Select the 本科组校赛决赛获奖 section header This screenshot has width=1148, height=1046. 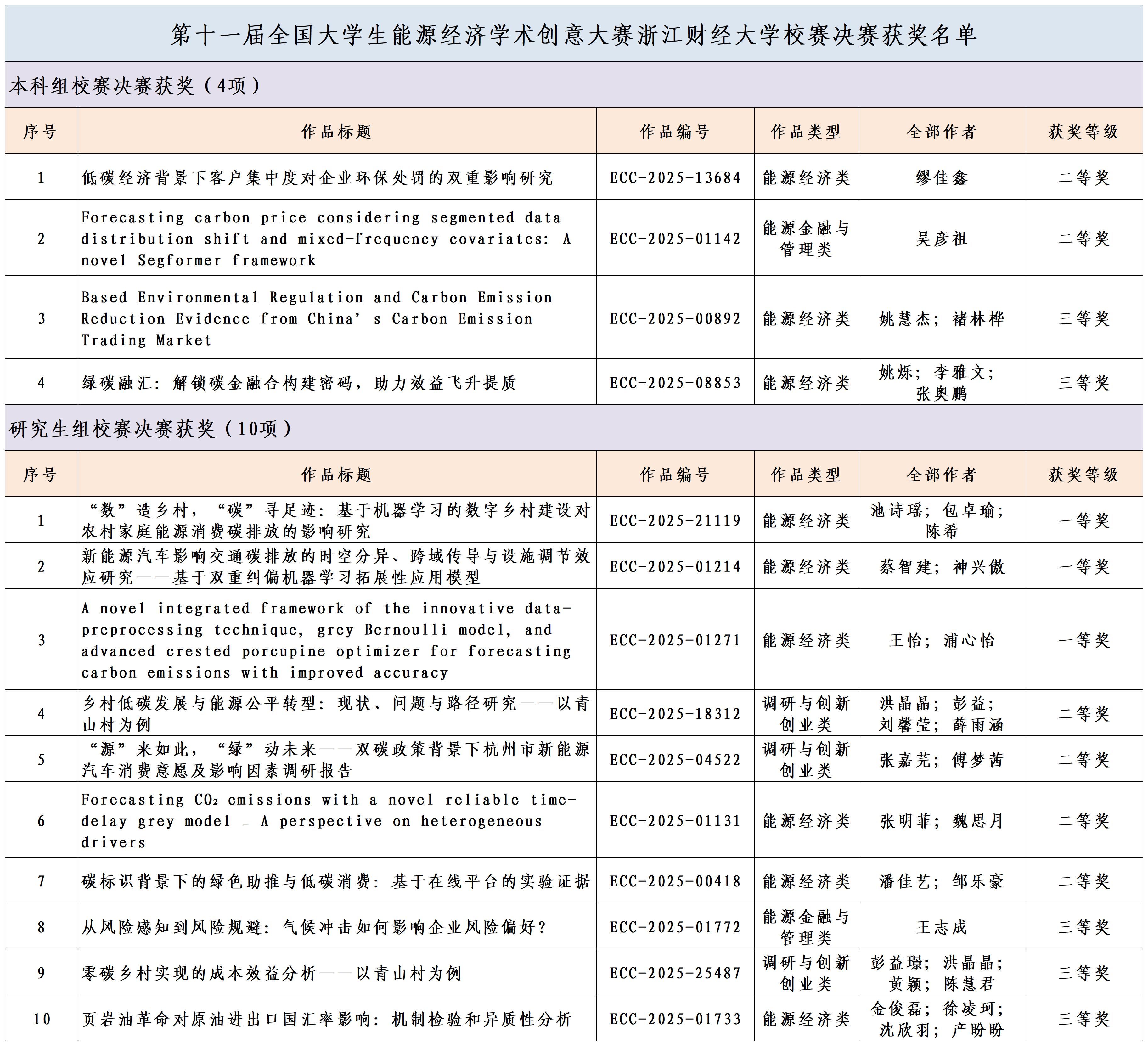(136, 85)
